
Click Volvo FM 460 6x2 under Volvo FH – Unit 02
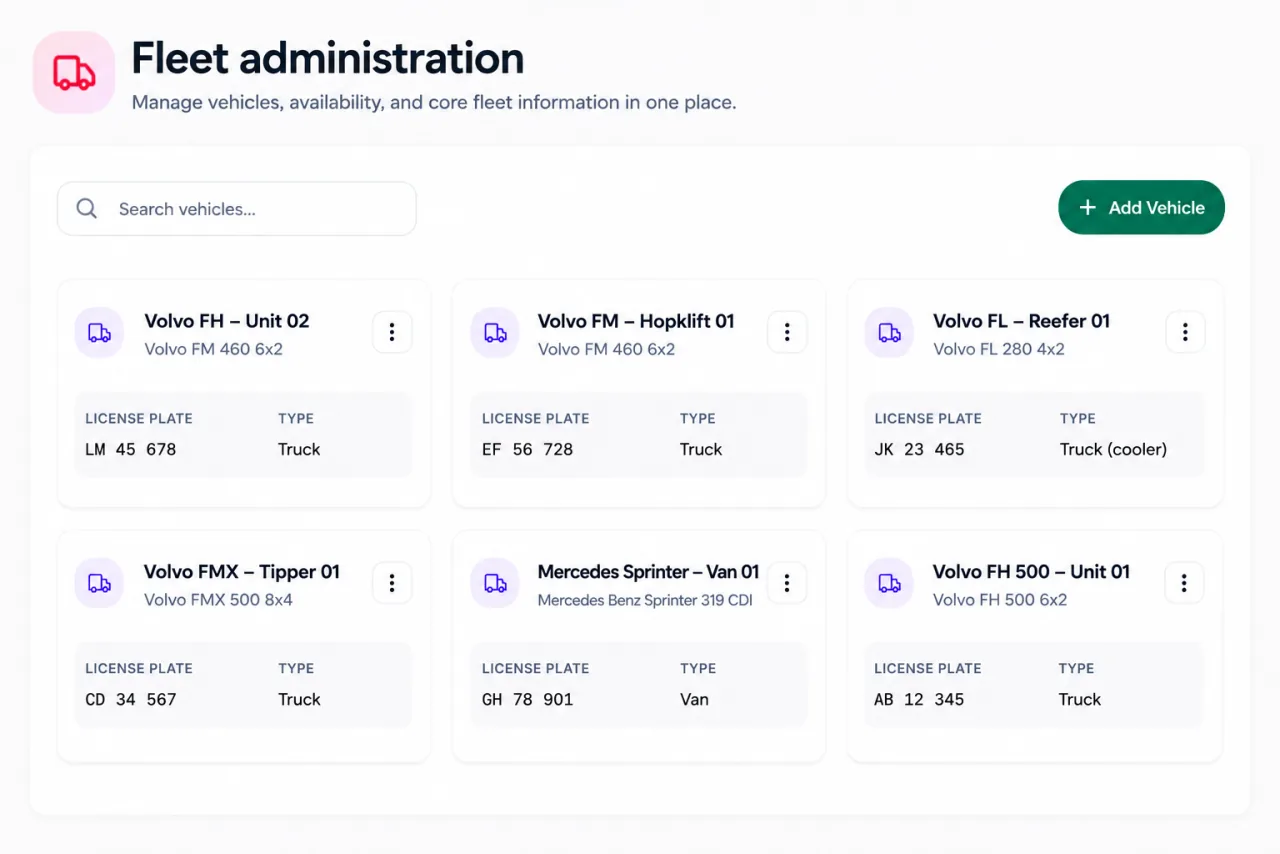tap(213, 349)
